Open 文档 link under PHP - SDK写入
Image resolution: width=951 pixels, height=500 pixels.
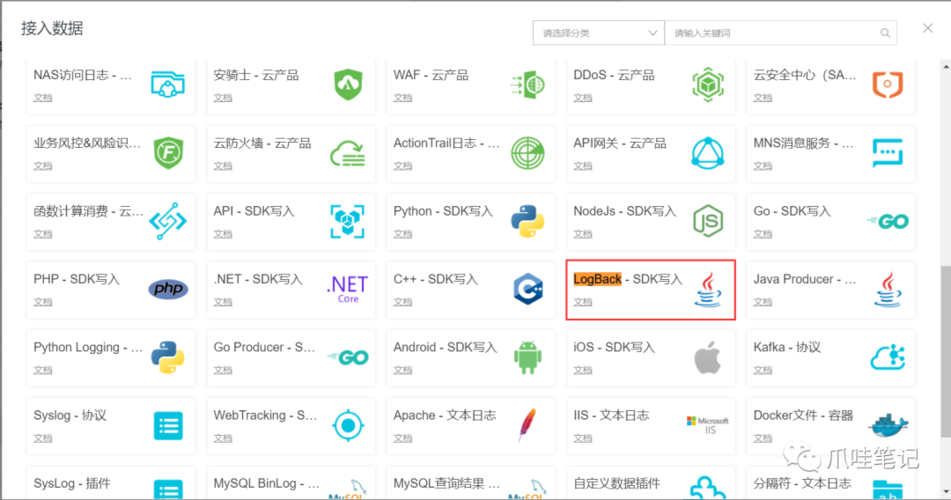pos(42,302)
